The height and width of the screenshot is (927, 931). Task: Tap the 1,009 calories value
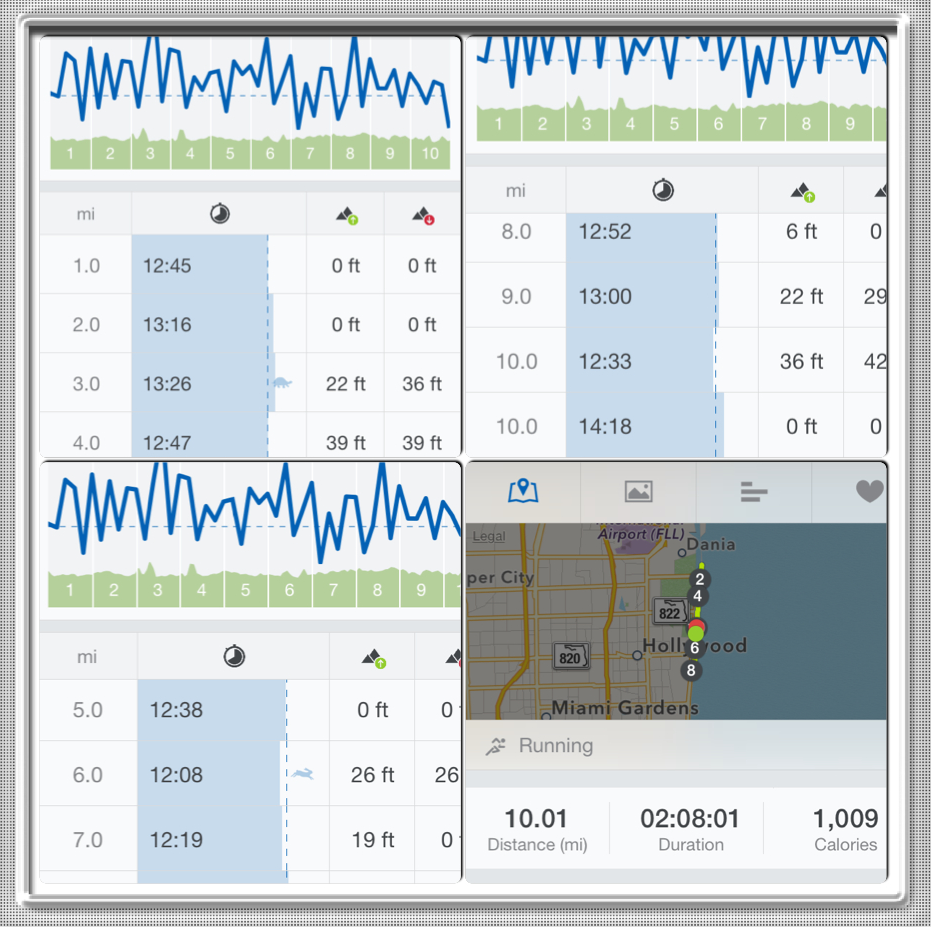(845, 818)
